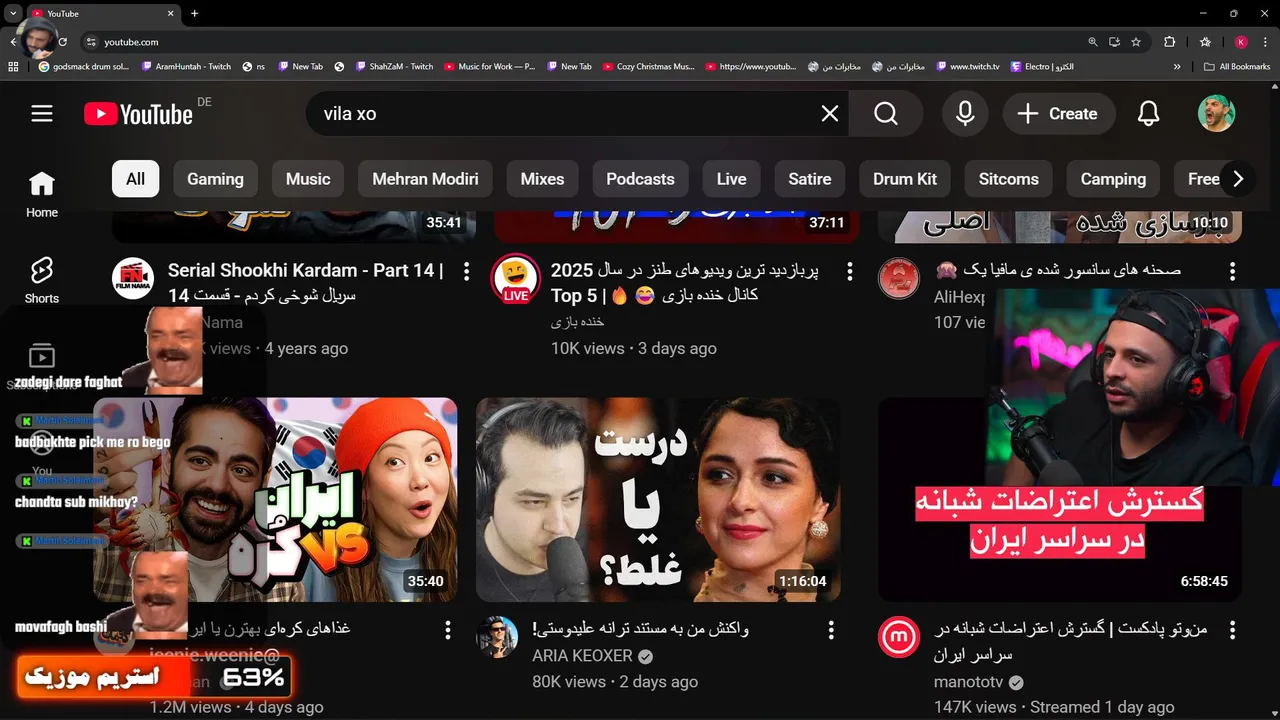
Task: Play the 1:16:04 ARIA KEOXER thumbnail
Action: click(658, 500)
